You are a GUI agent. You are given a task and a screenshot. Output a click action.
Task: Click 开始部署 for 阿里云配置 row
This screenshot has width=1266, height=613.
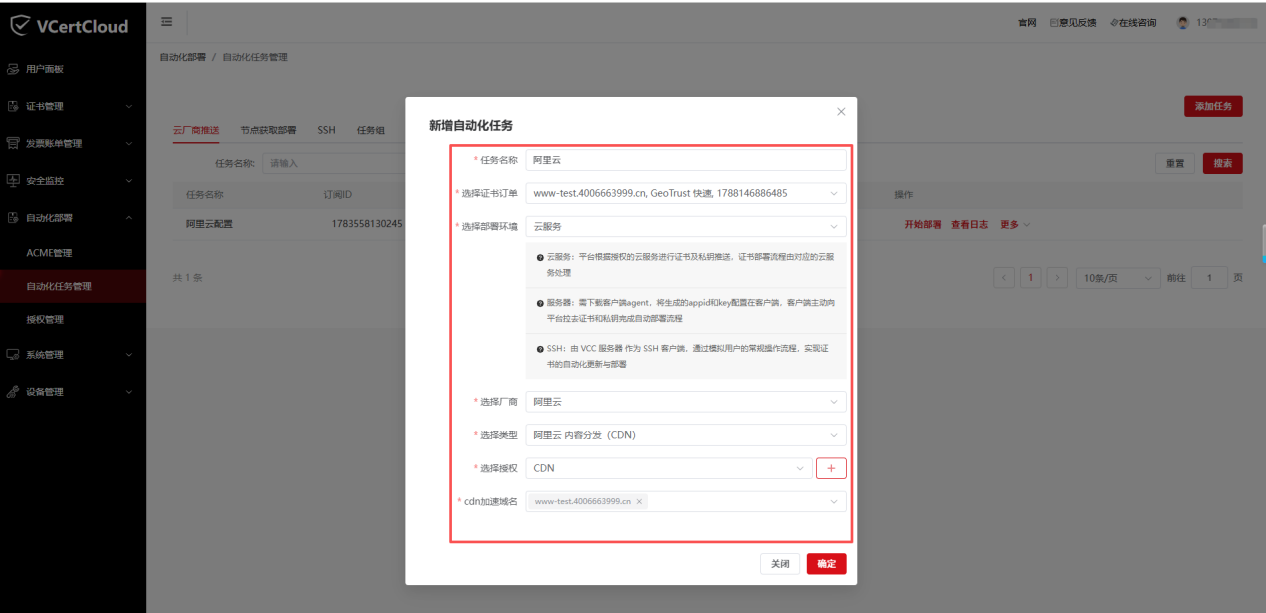(923, 224)
